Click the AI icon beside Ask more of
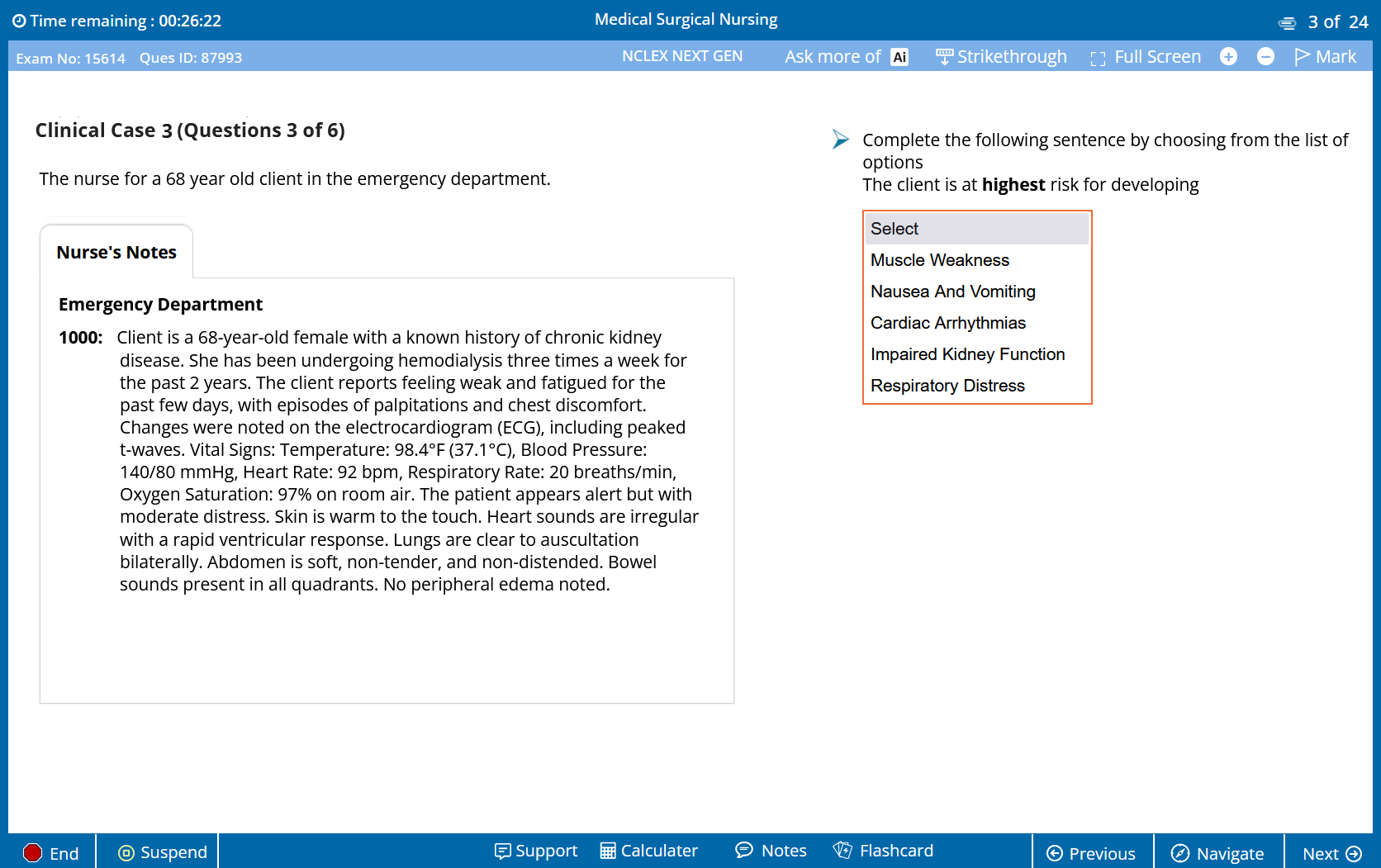Viewport: 1381px width, 868px height. (x=899, y=57)
